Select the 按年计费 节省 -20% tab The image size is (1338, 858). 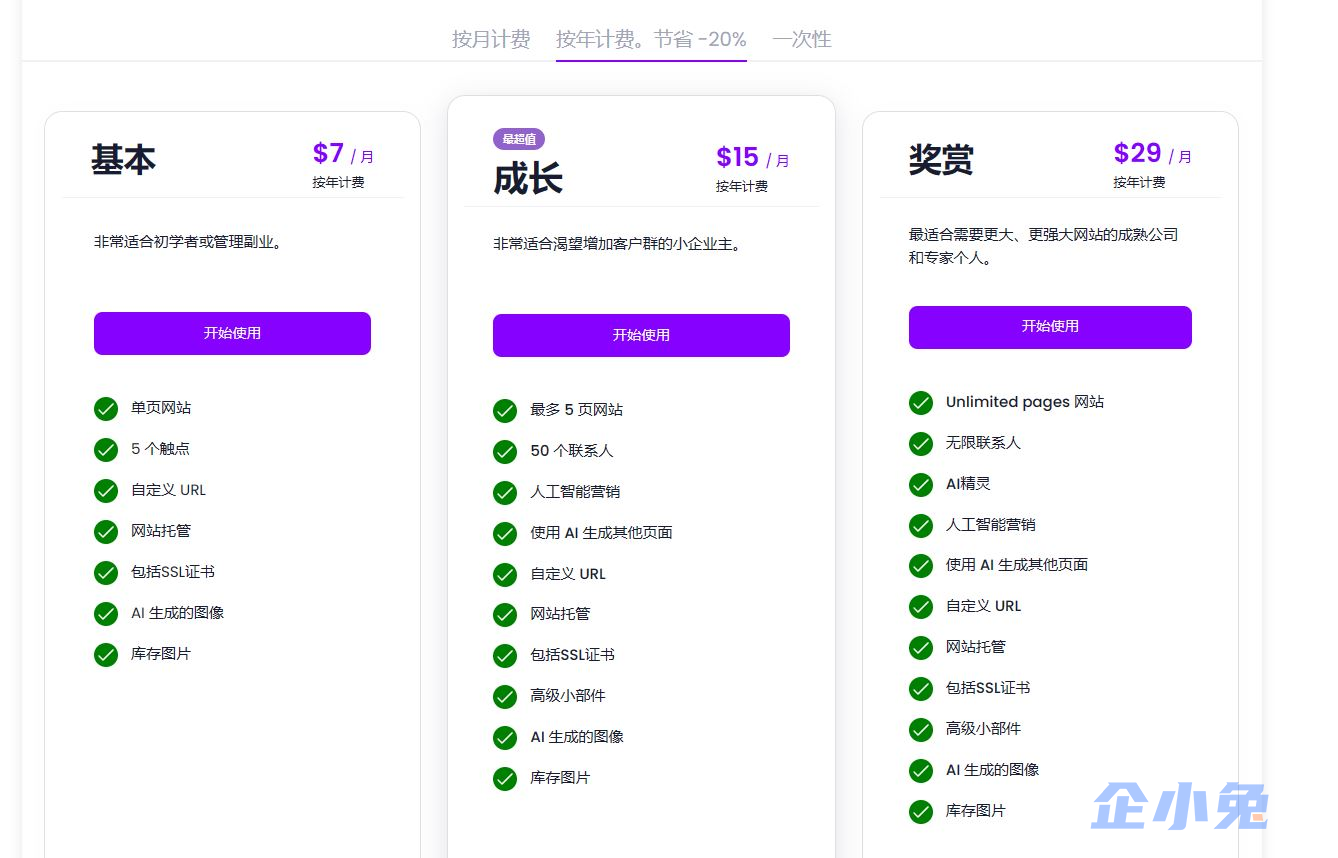coord(651,39)
